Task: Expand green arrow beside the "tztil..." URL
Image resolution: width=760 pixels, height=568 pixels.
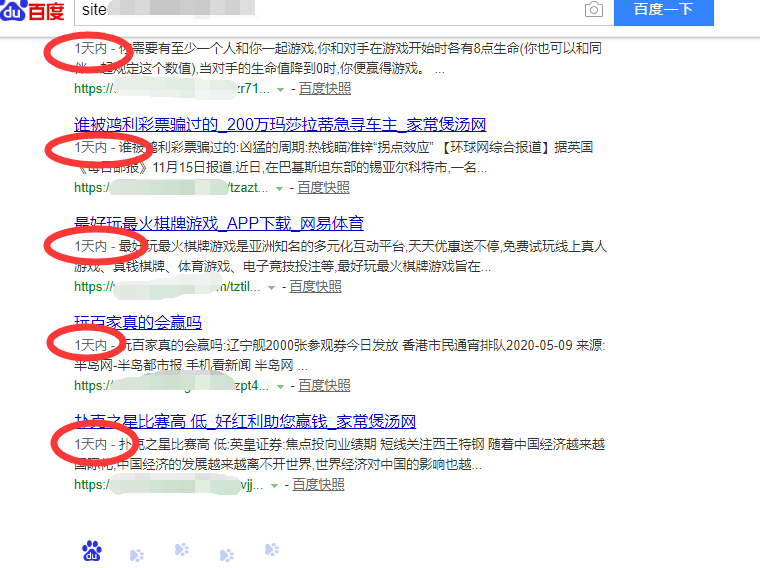Action: [x=271, y=288]
